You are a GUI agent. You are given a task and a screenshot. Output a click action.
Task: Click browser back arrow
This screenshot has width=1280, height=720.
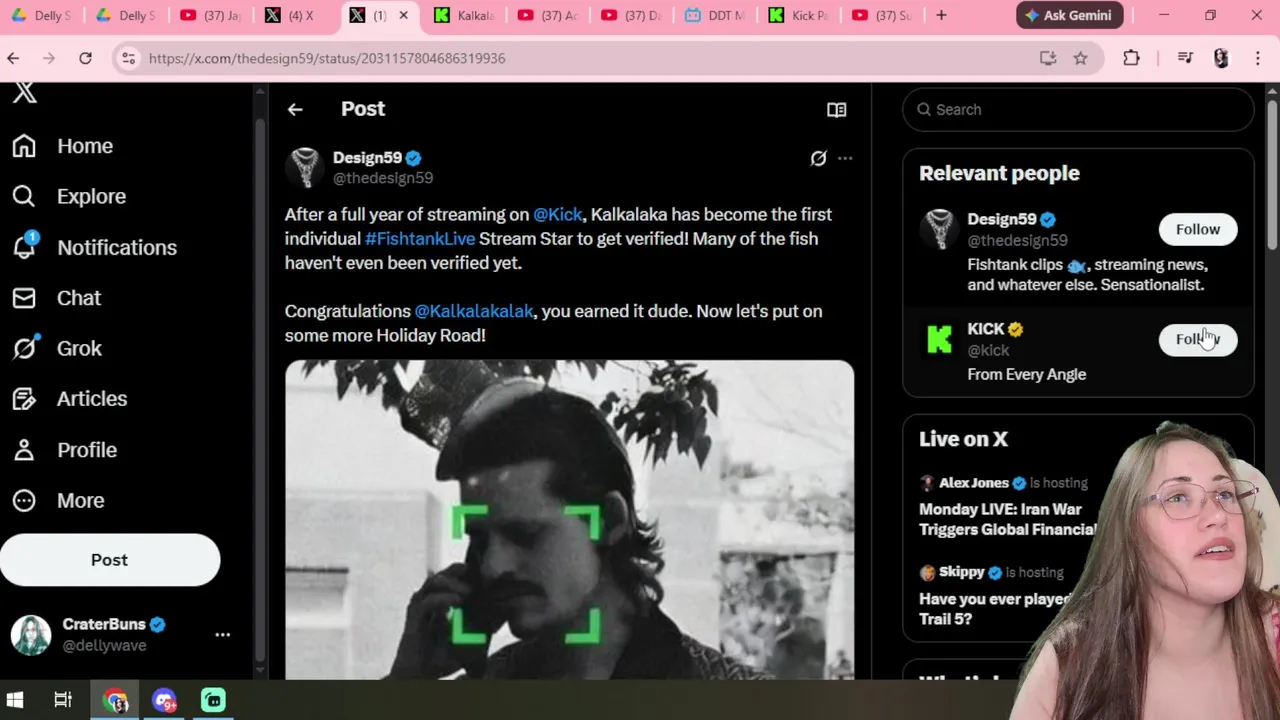(13, 58)
